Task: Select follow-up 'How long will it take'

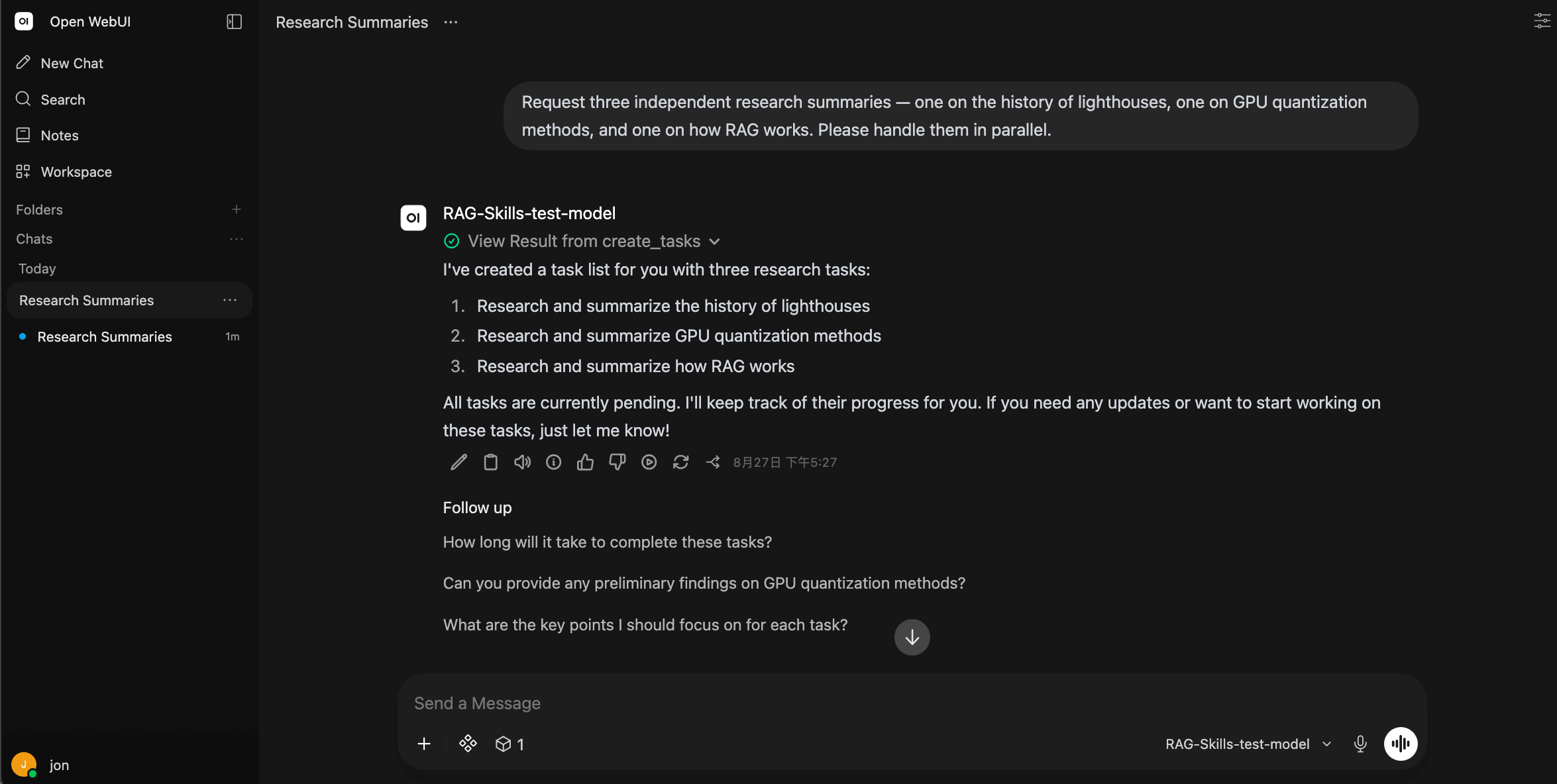Action: [x=608, y=542]
